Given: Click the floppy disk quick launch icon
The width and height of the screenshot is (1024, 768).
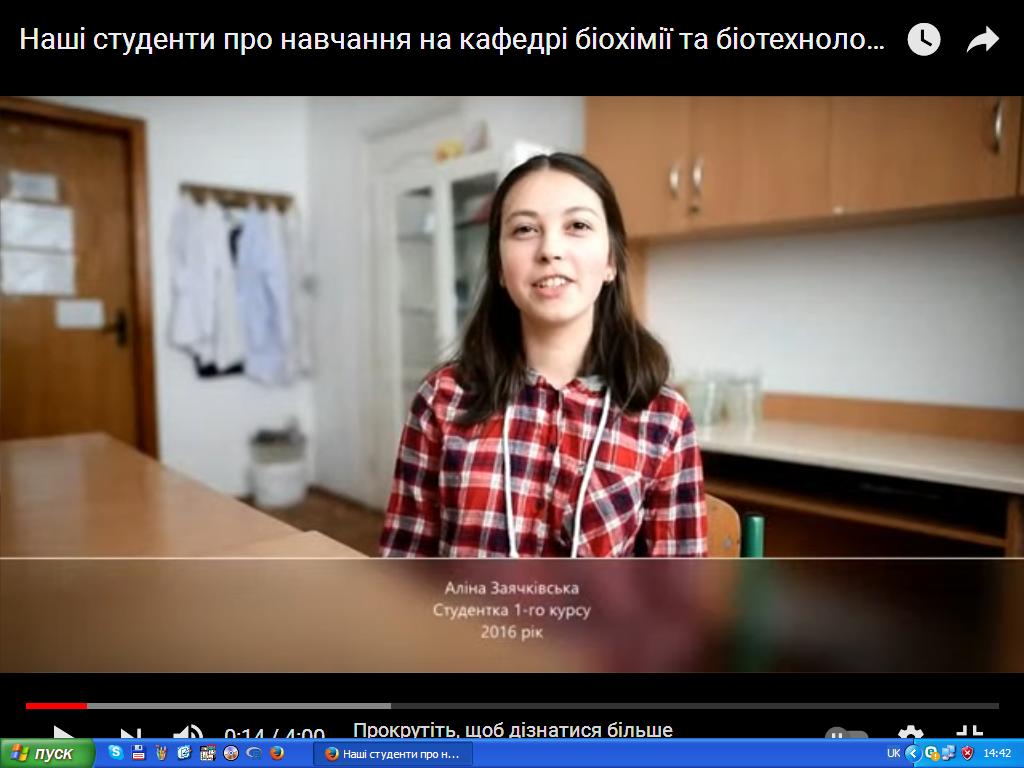Looking at the screenshot, I should [x=139, y=753].
